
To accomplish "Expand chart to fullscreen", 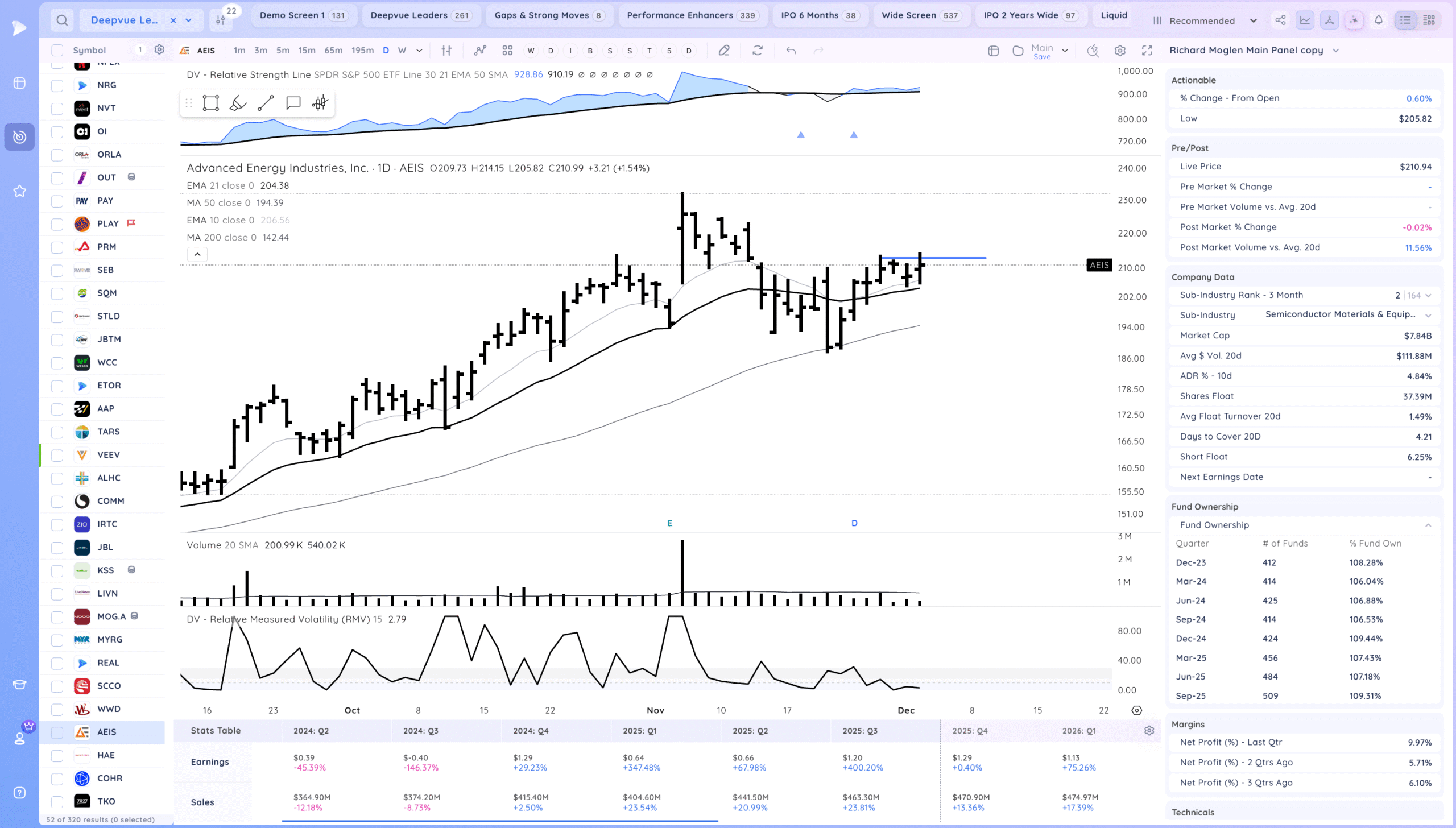I will [x=1147, y=51].
